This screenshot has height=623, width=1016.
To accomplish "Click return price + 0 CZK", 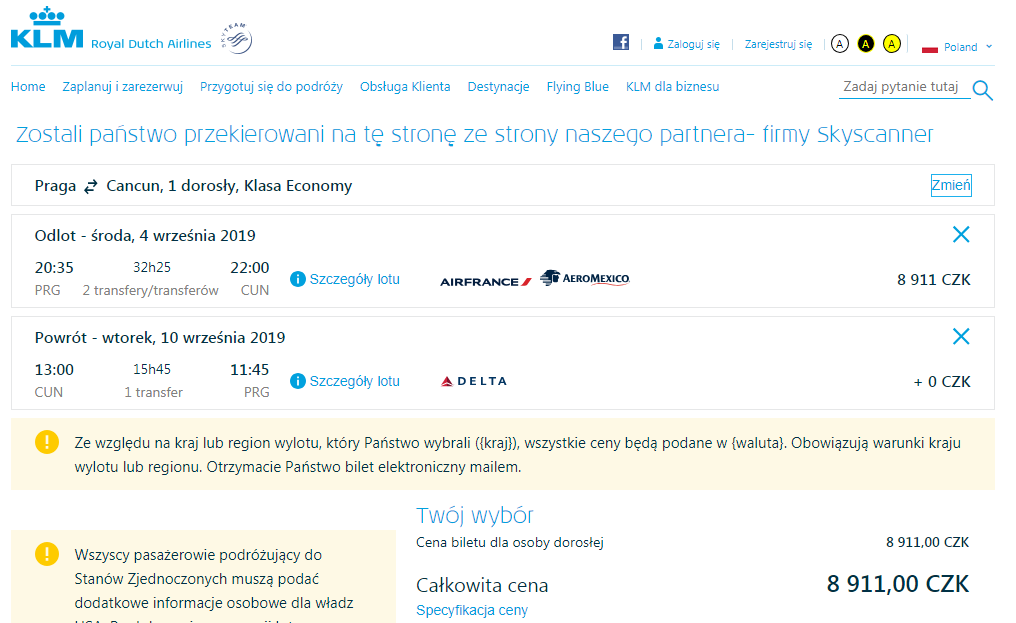I will [x=942, y=382].
